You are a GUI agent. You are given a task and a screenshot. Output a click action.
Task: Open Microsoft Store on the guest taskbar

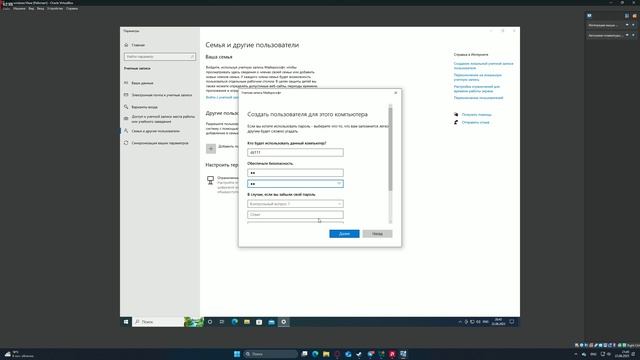click(x=259, y=322)
